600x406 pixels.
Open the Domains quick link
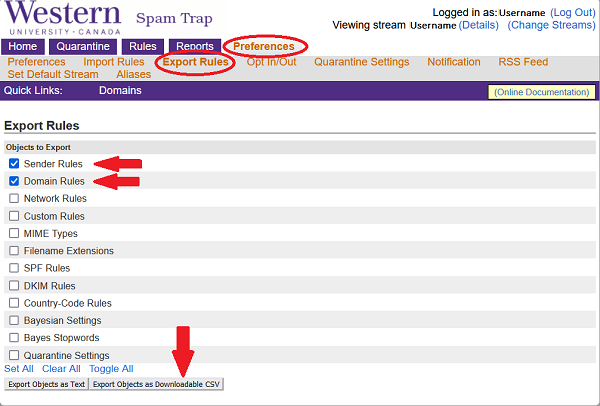tap(120, 91)
